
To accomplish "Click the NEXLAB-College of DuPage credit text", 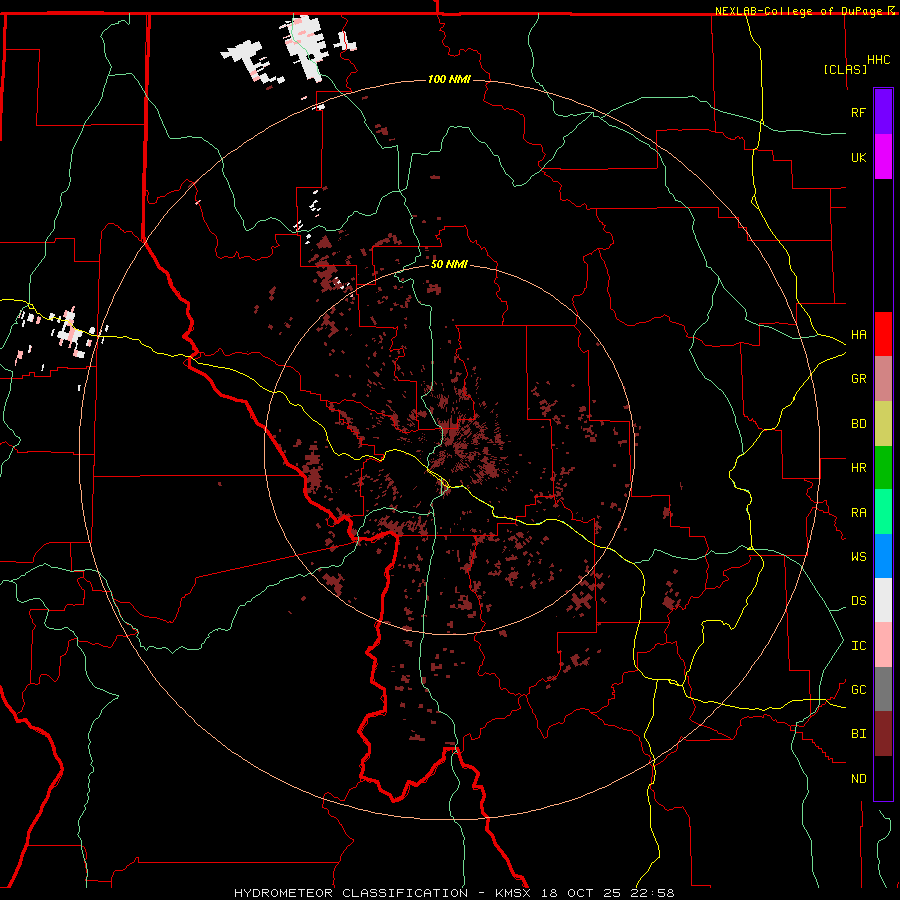I will [799, 11].
